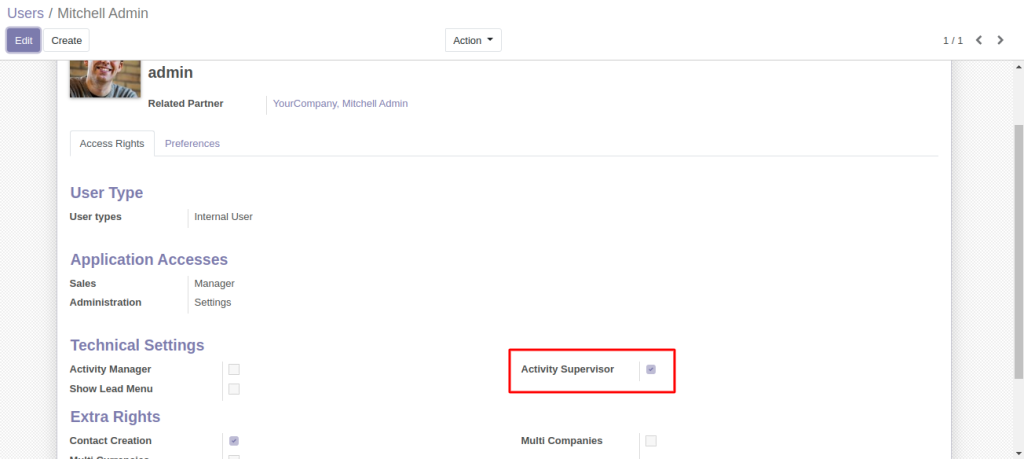Image resolution: width=1024 pixels, height=459 pixels.
Task: Click the vertical scrollbar thumb
Action: [1018, 251]
